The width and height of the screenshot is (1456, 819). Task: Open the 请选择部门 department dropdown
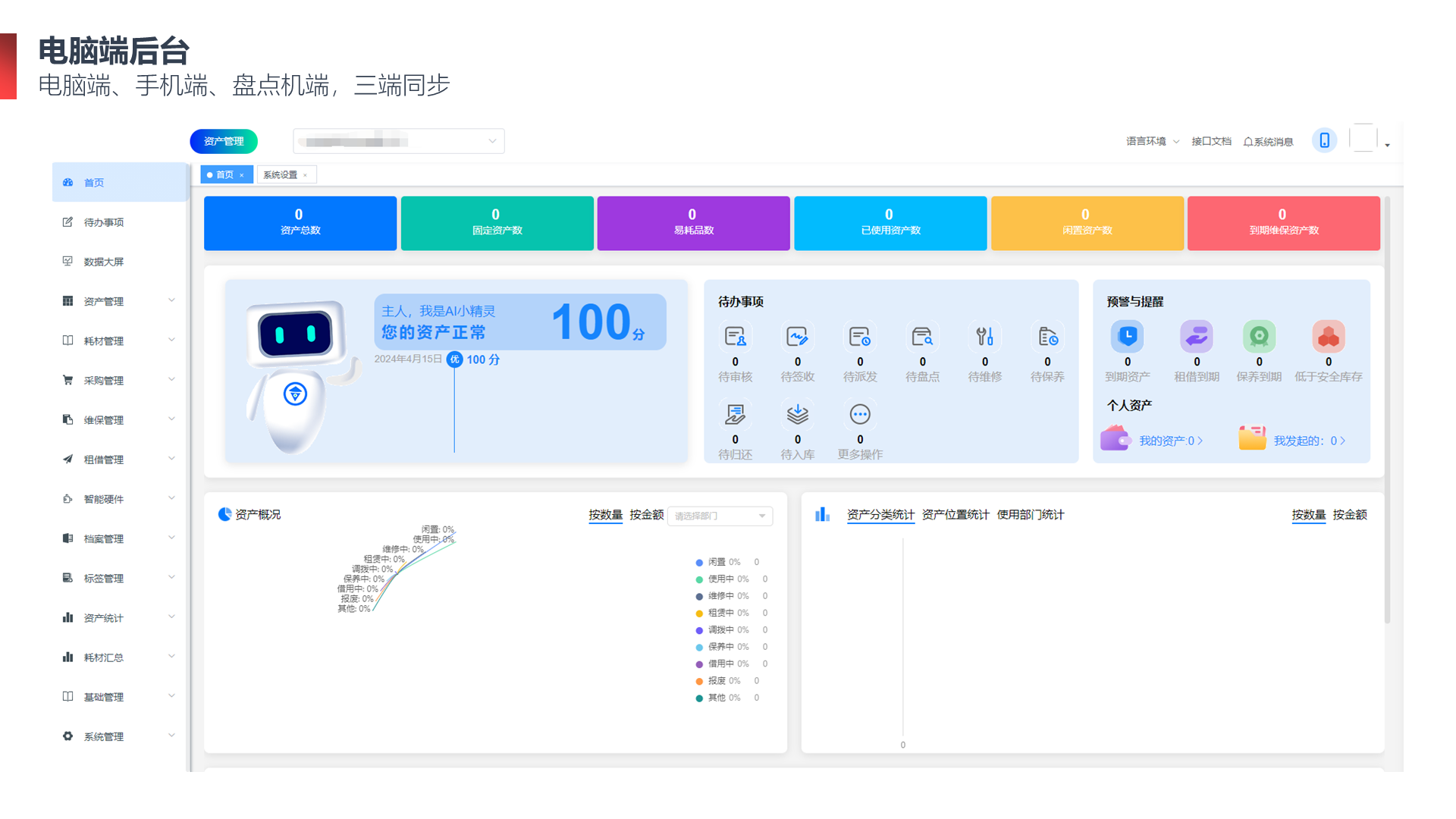click(719, 516)
